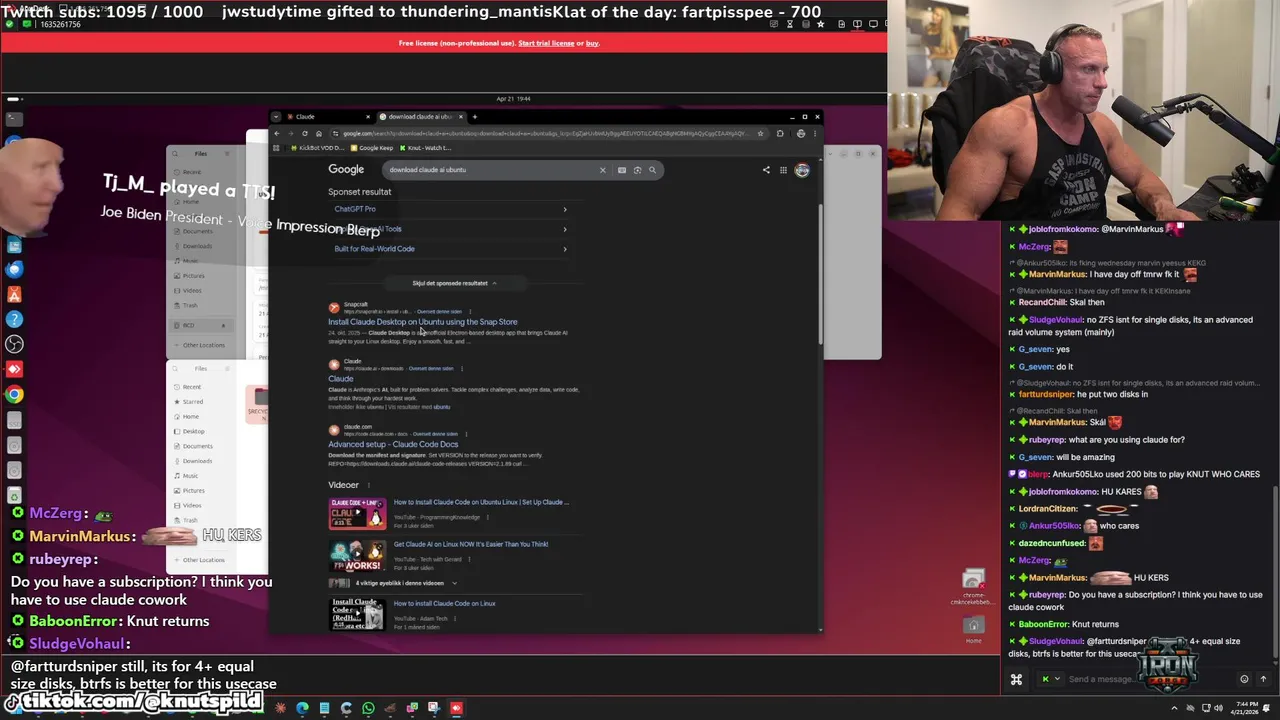This screenshot has height=720, width=1280.
Task: Open the Chrome home page
Action: pos(319,133)
